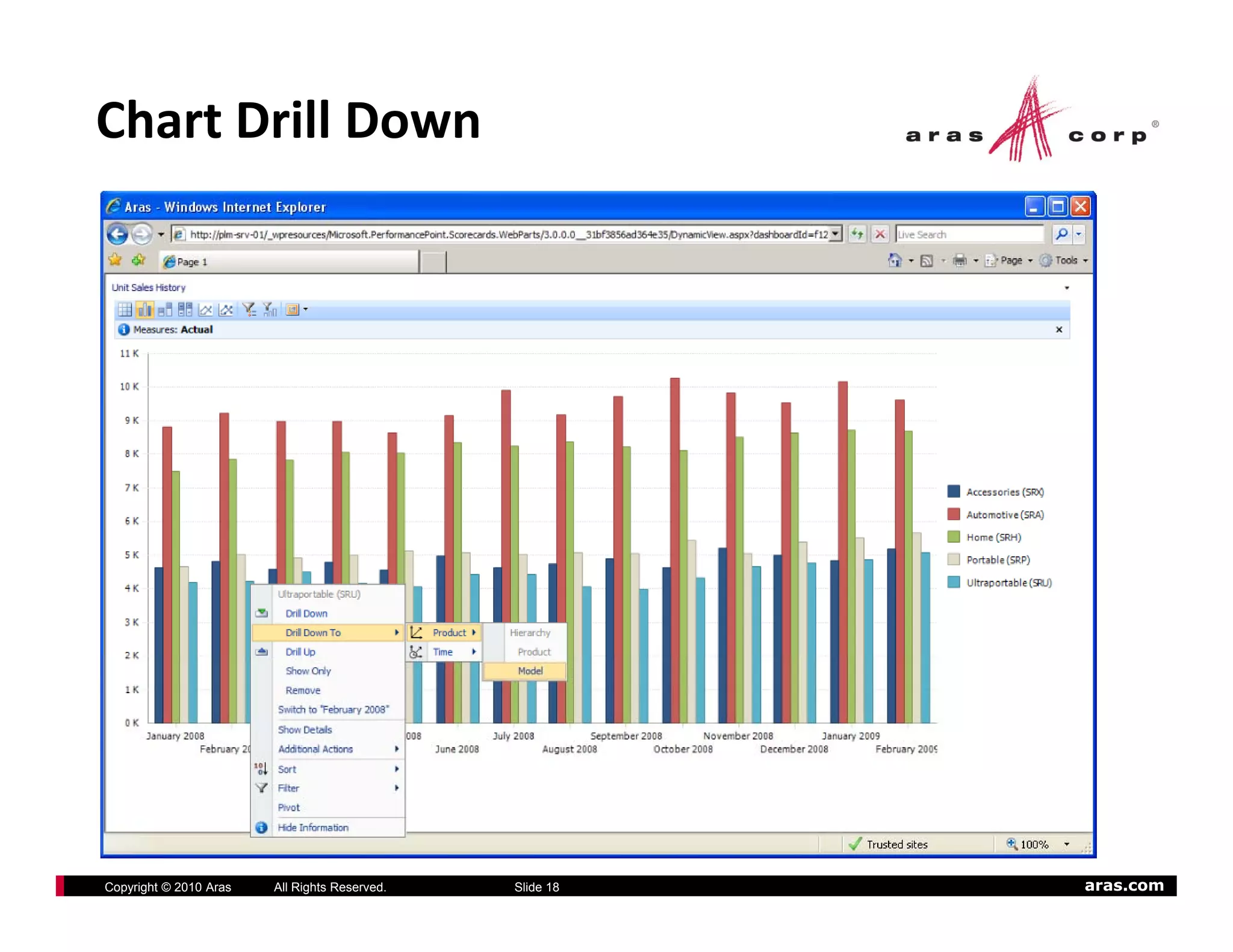Open the Favorites Center star icon
This screenshot has height=952, width=1233.
pyautogui.click(x=115, y=260)
